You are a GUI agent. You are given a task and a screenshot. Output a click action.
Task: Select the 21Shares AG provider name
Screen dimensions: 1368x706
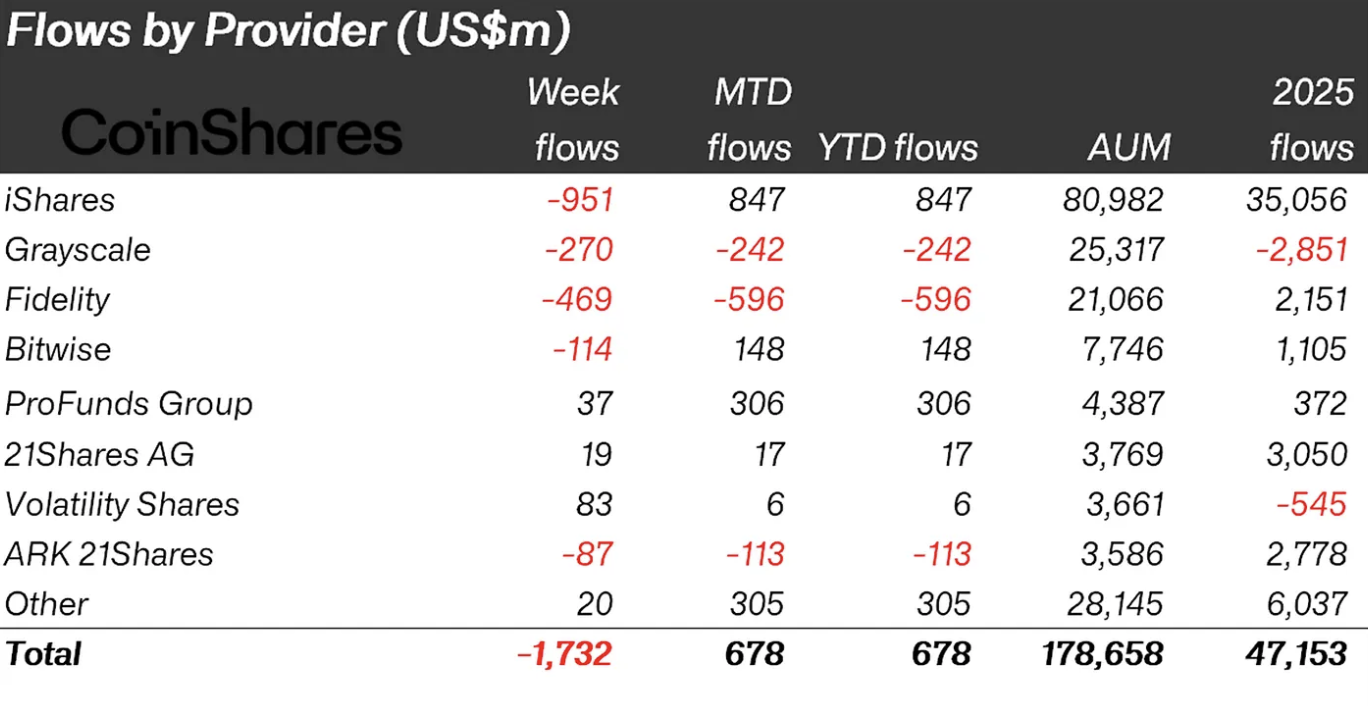100,454
